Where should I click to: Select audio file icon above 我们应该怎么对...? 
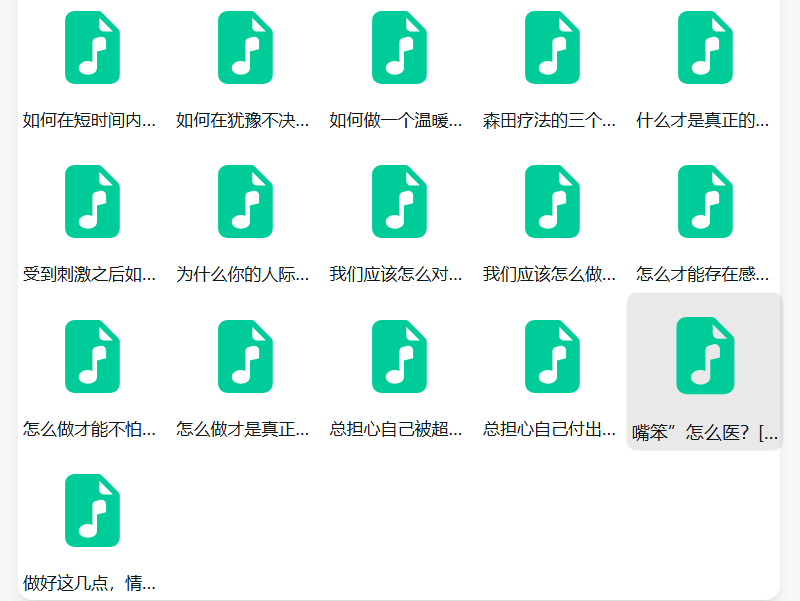(399, 202)
